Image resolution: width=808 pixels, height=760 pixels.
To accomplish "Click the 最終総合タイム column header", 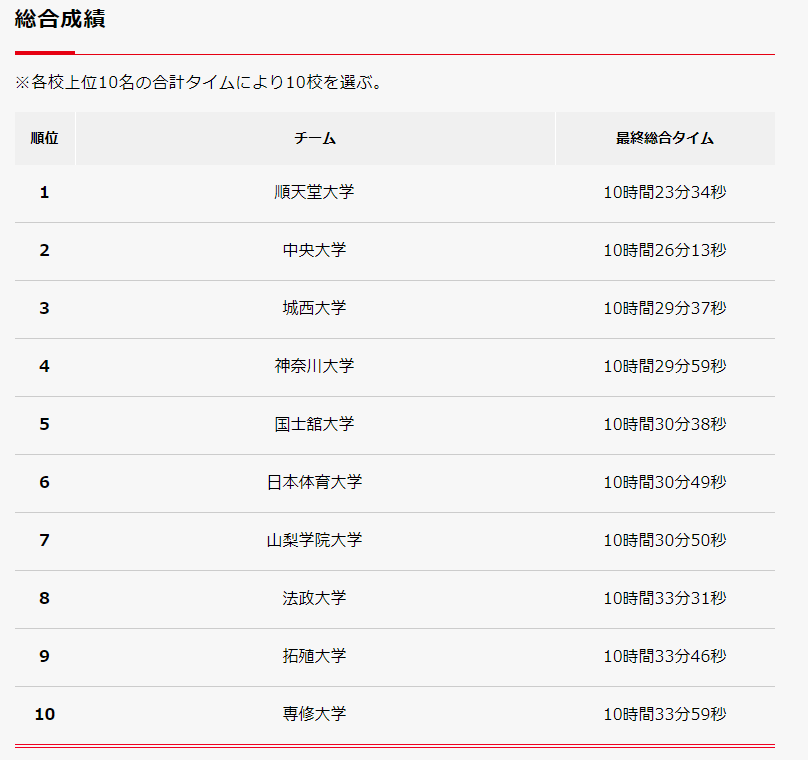I will point(665,138).
